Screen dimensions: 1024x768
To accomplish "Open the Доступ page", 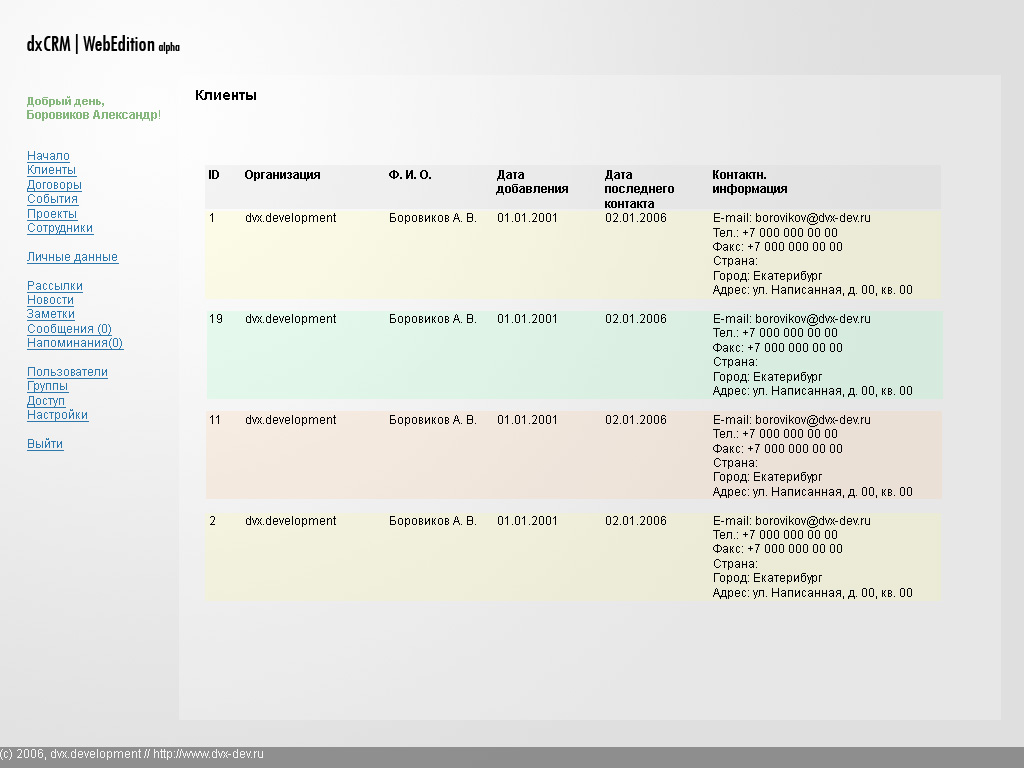I will coord(45,400).
